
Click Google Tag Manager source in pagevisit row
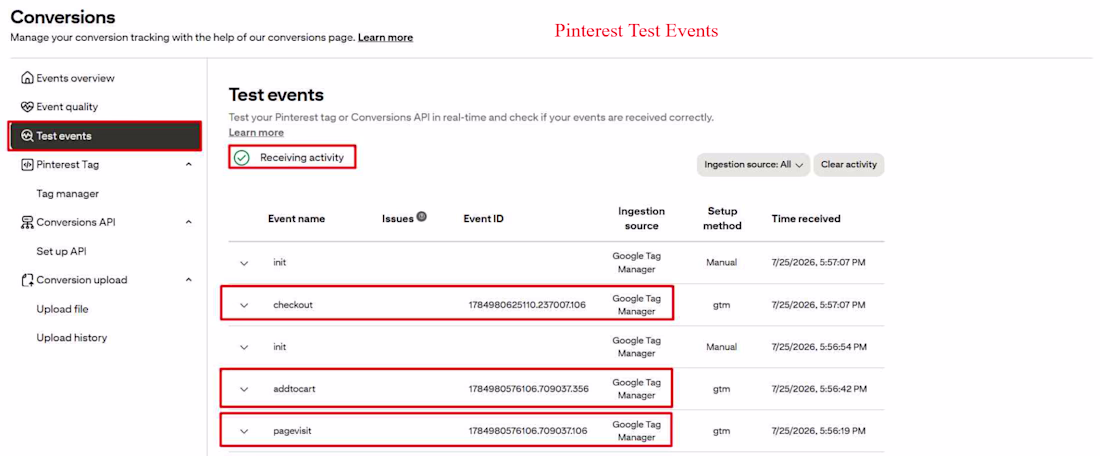click(x=636, y=431)
